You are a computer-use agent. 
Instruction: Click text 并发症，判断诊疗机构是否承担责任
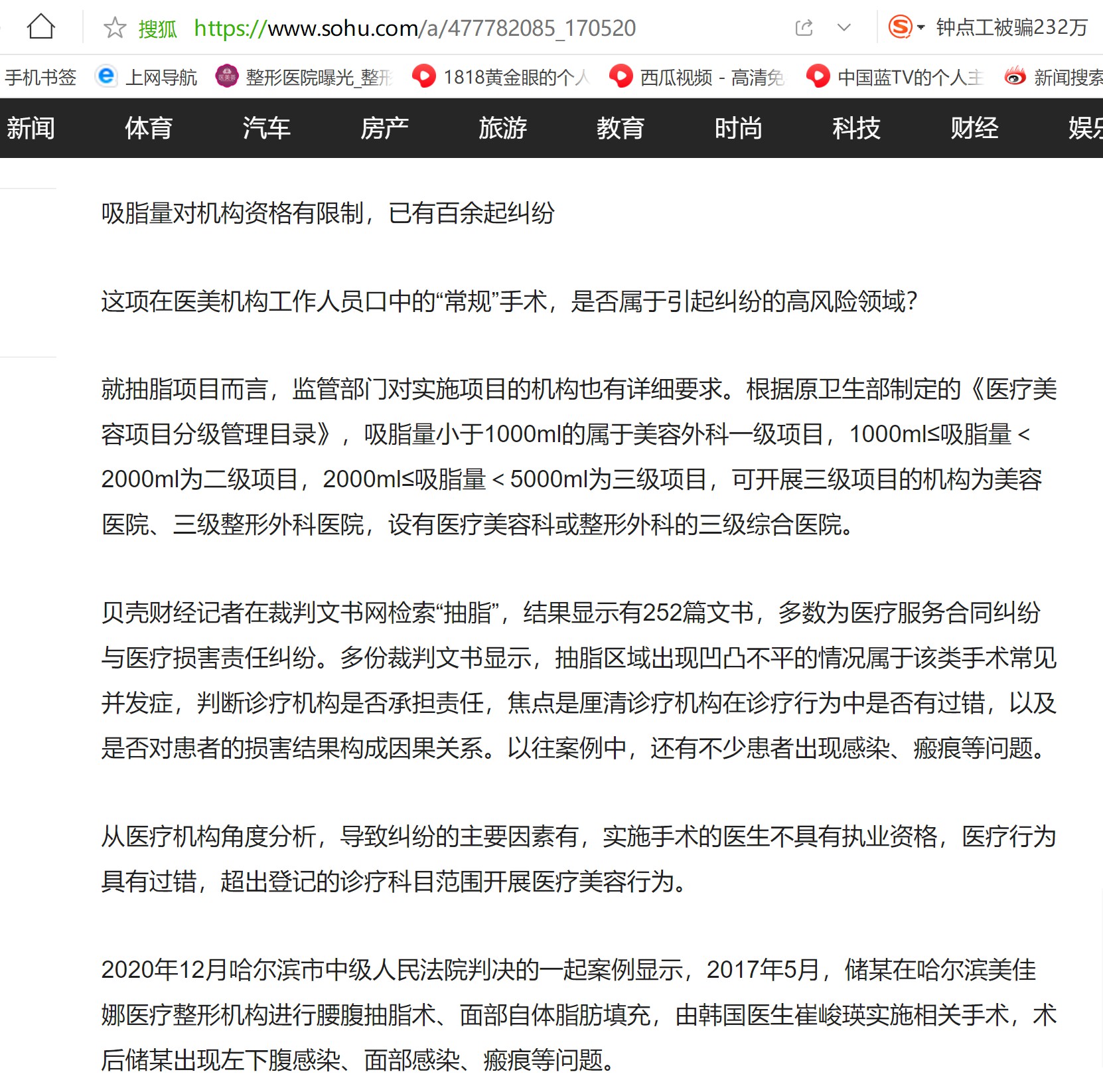pos(292,703)
